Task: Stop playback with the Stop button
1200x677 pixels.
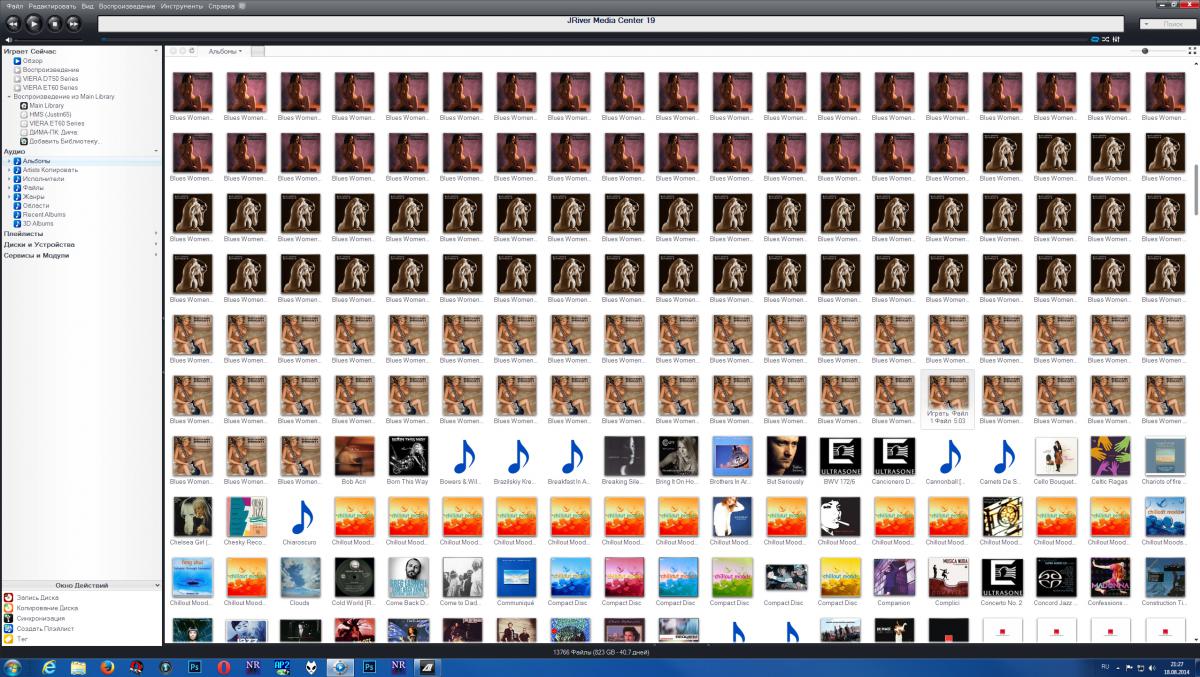Action: (x=54, y=22)
